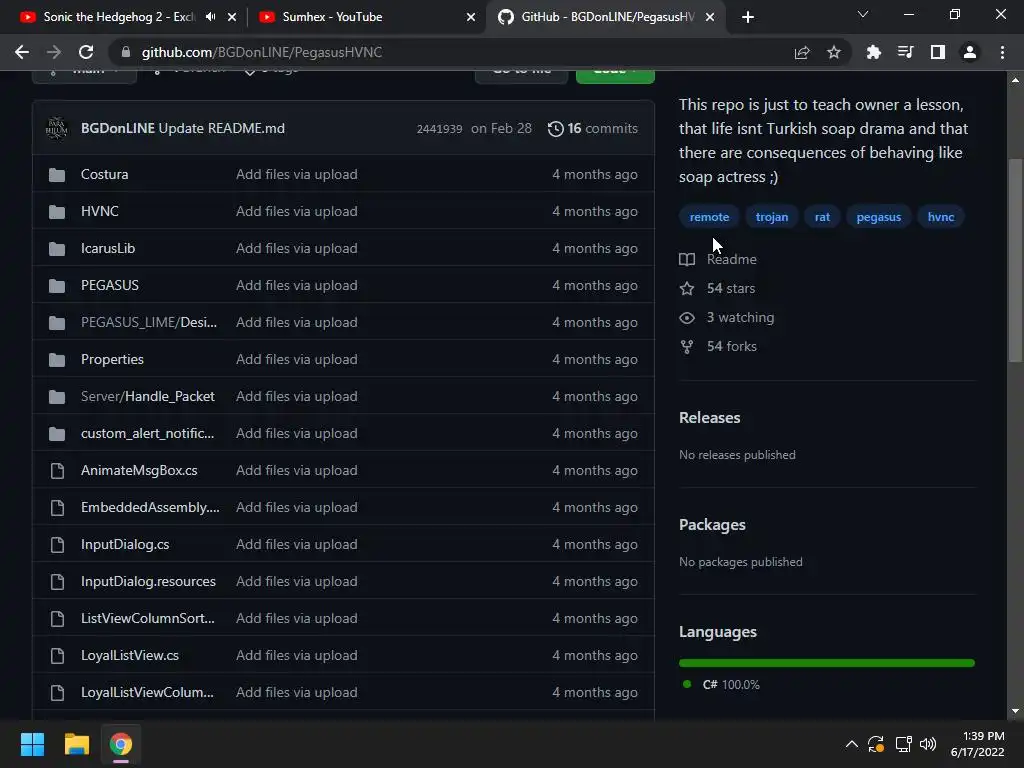1024x768 pixels.
Task: Click the LoyalListView.cs file icon
Action: point(57,656)
